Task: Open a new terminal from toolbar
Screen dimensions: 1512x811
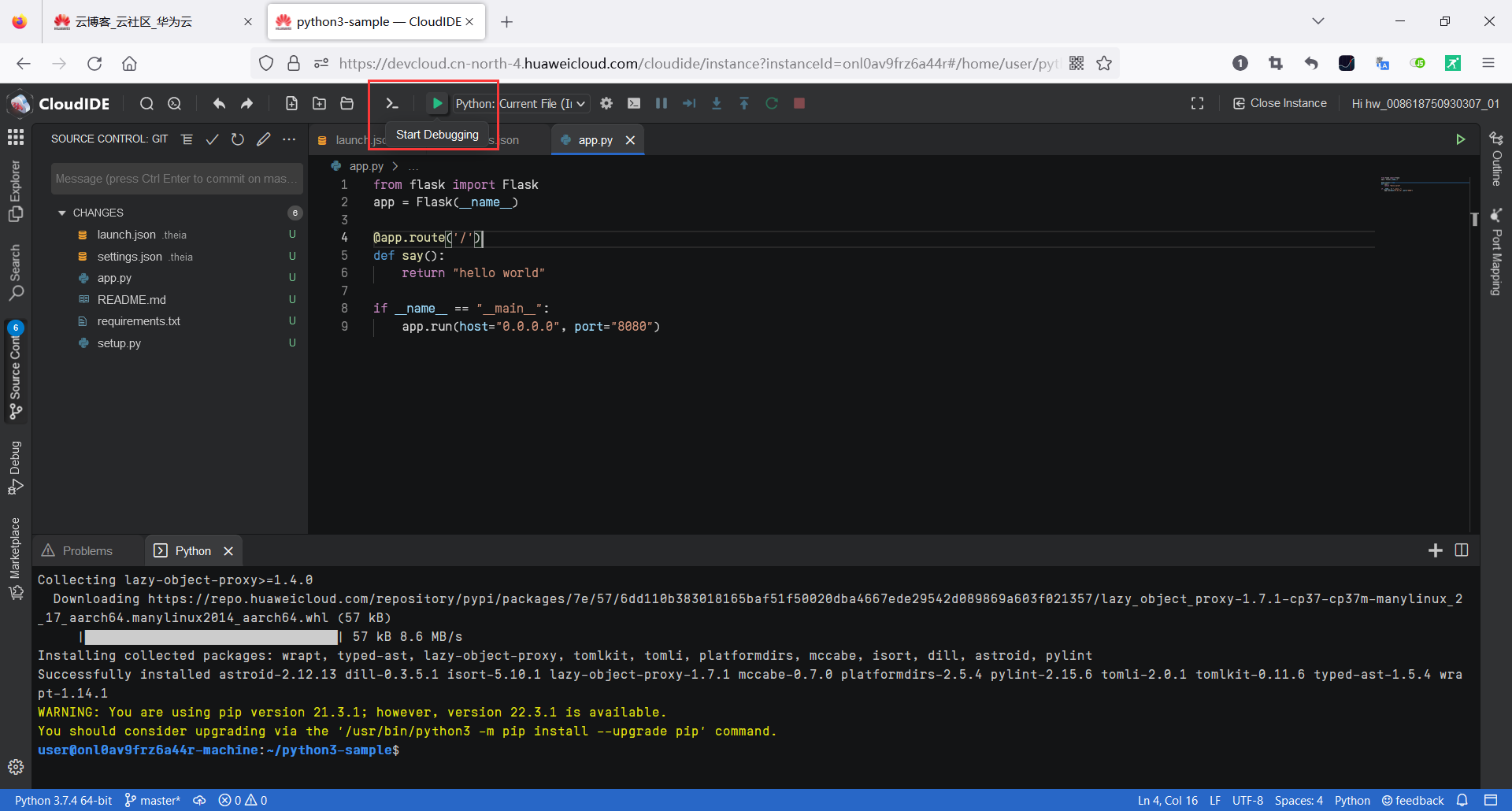Action: coord(391,103)
